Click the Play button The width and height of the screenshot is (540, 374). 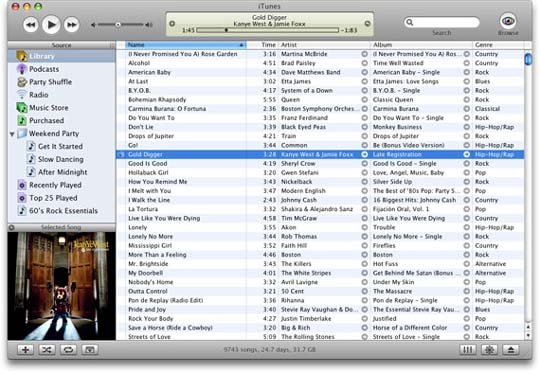click(51, 24)
